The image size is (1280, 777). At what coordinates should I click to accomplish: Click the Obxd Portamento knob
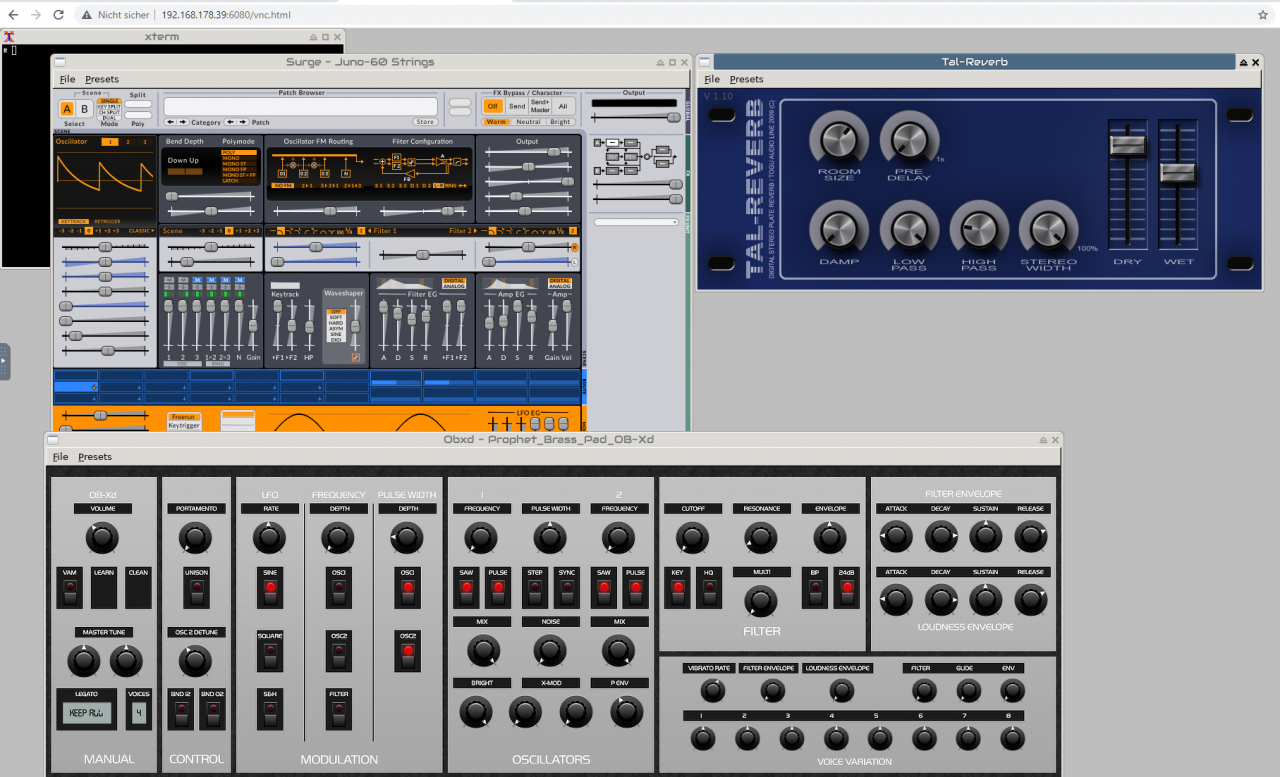195,538
